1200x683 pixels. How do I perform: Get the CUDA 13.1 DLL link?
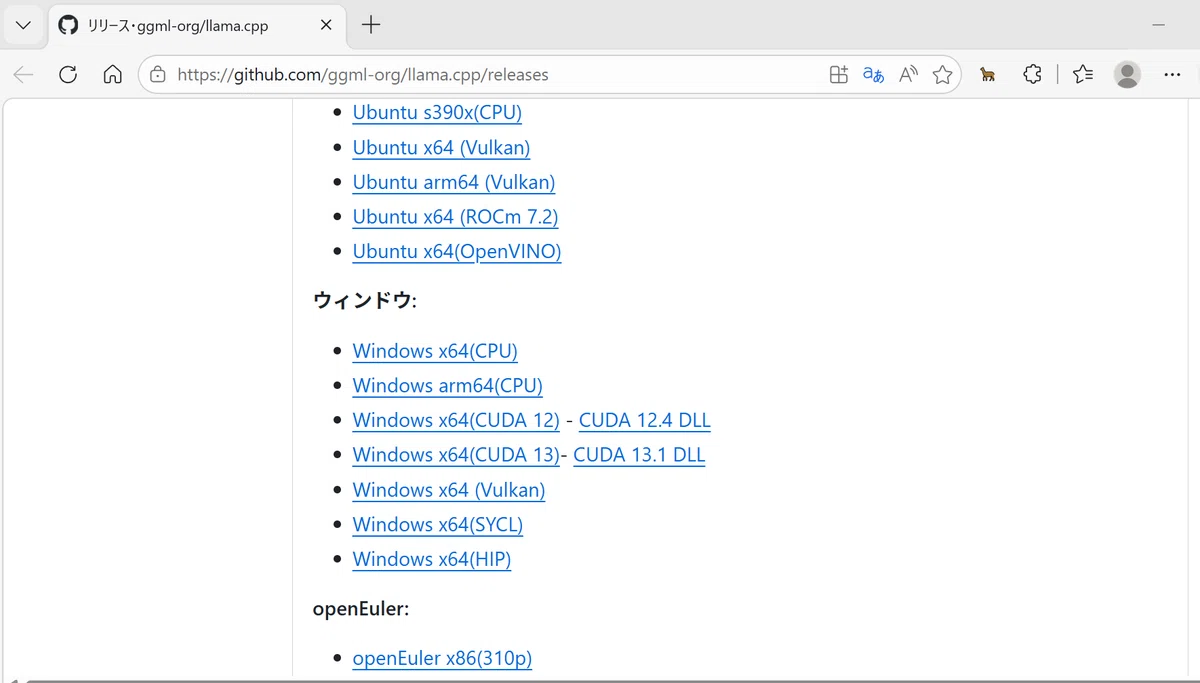[639, 455]
